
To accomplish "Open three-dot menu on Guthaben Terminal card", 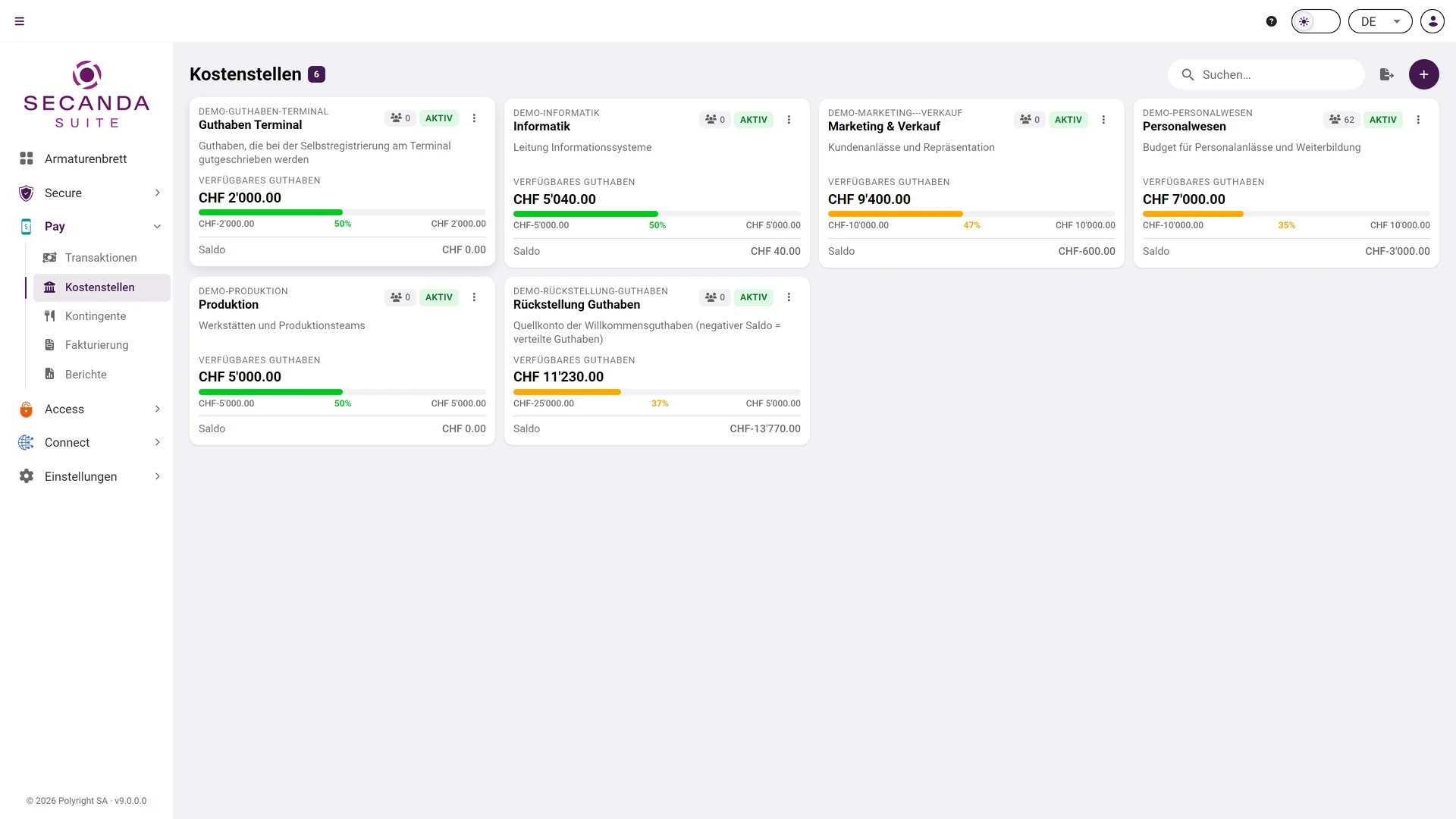I will tap(474, 118).
